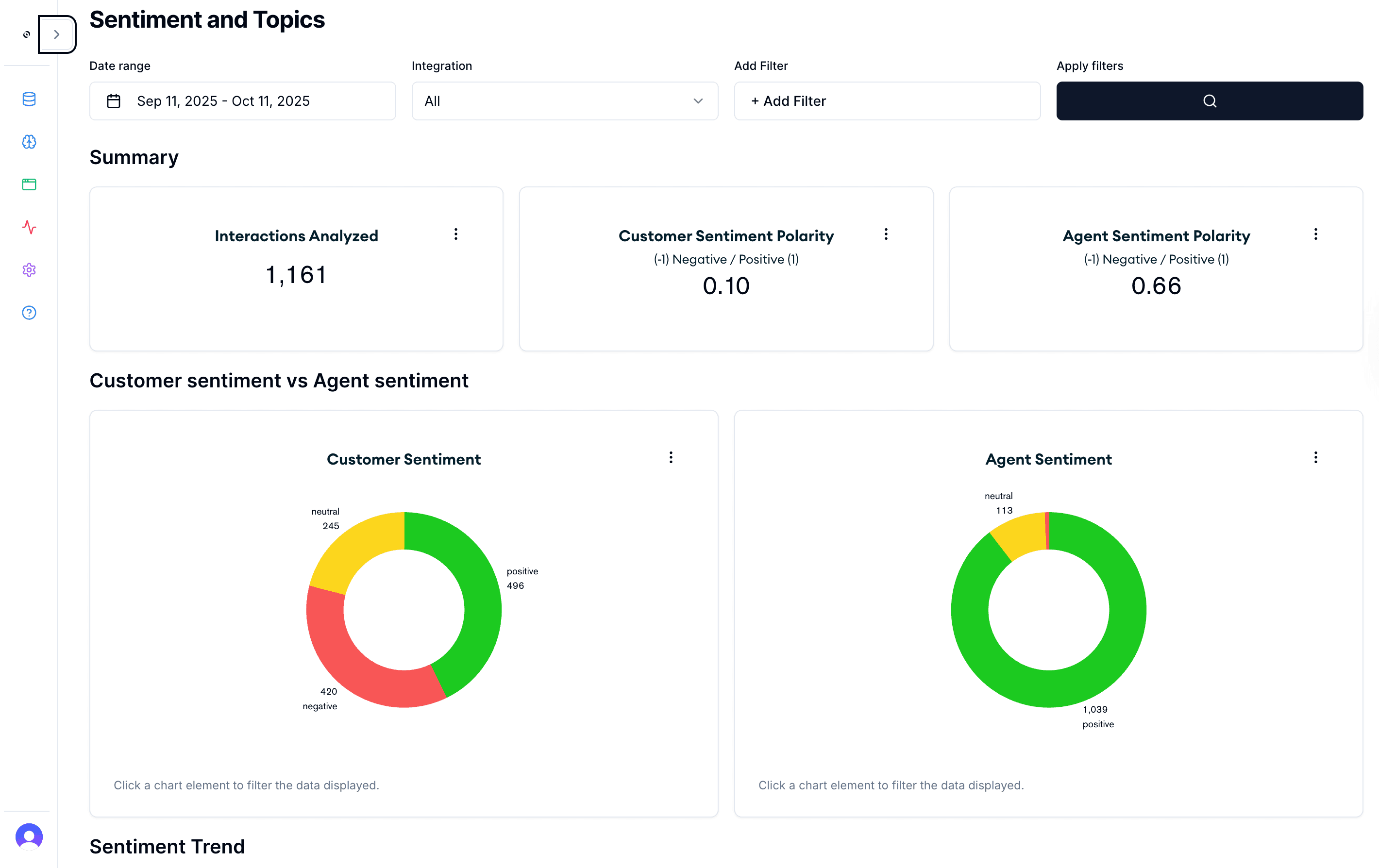Image resolution: width=1379 pixels, height=868 pixels.
Task: Open the user account avatar at bottom left
Action: tap(29, 836)
